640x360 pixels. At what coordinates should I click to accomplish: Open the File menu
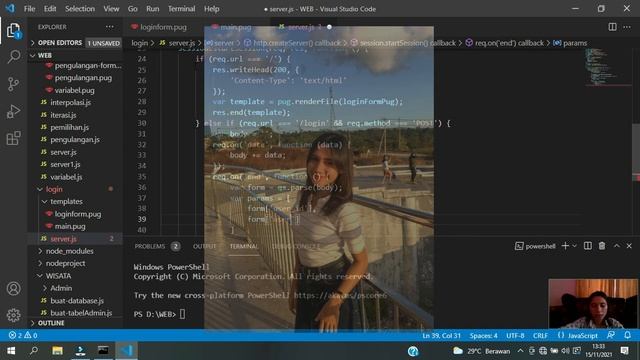[x=29, y=9]
